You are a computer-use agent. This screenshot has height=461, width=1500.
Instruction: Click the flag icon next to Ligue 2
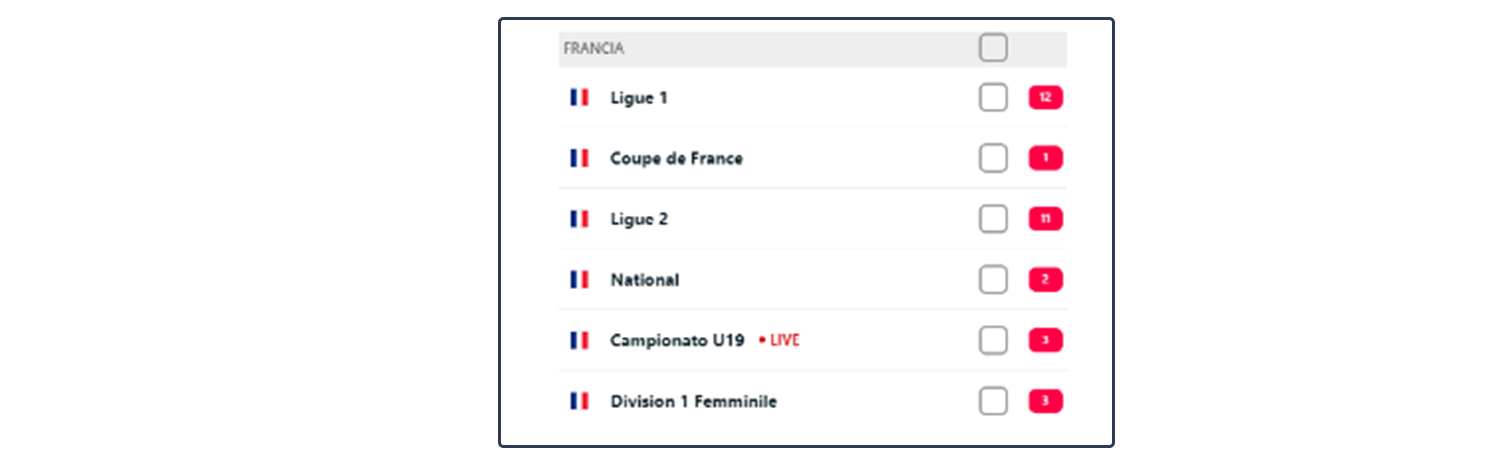579,219
